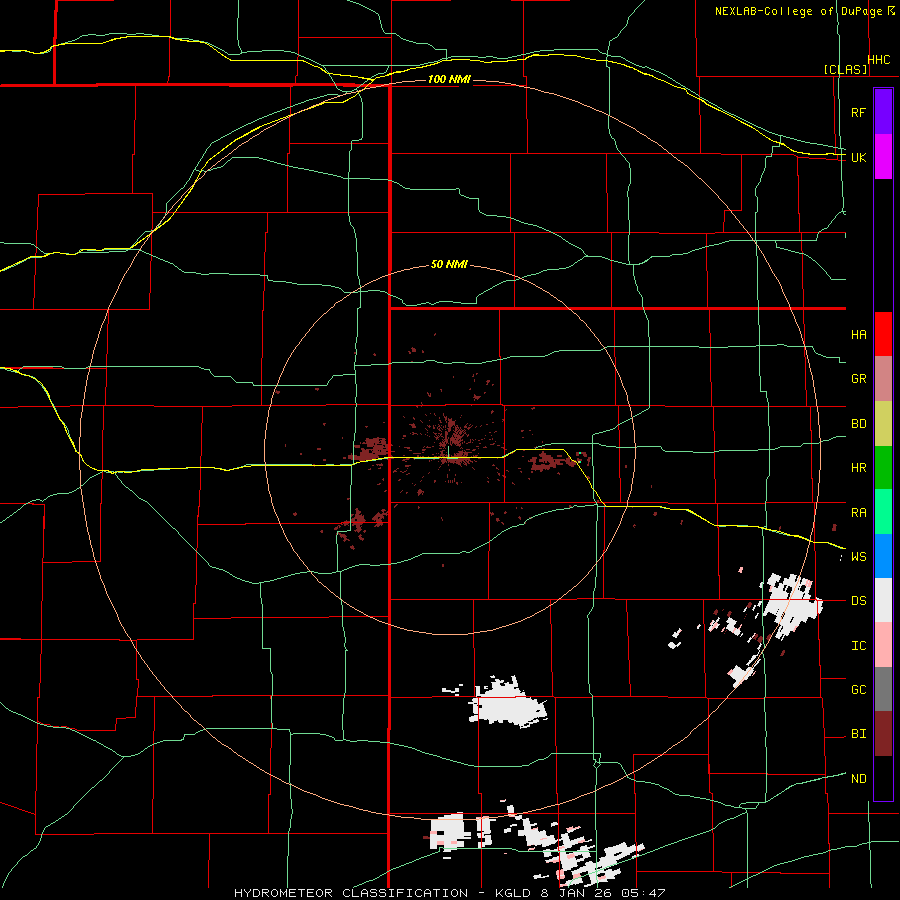The width and height of the screenshot is (900, 900).
Task: Click the 'BI' legend label
Action: 858,734
